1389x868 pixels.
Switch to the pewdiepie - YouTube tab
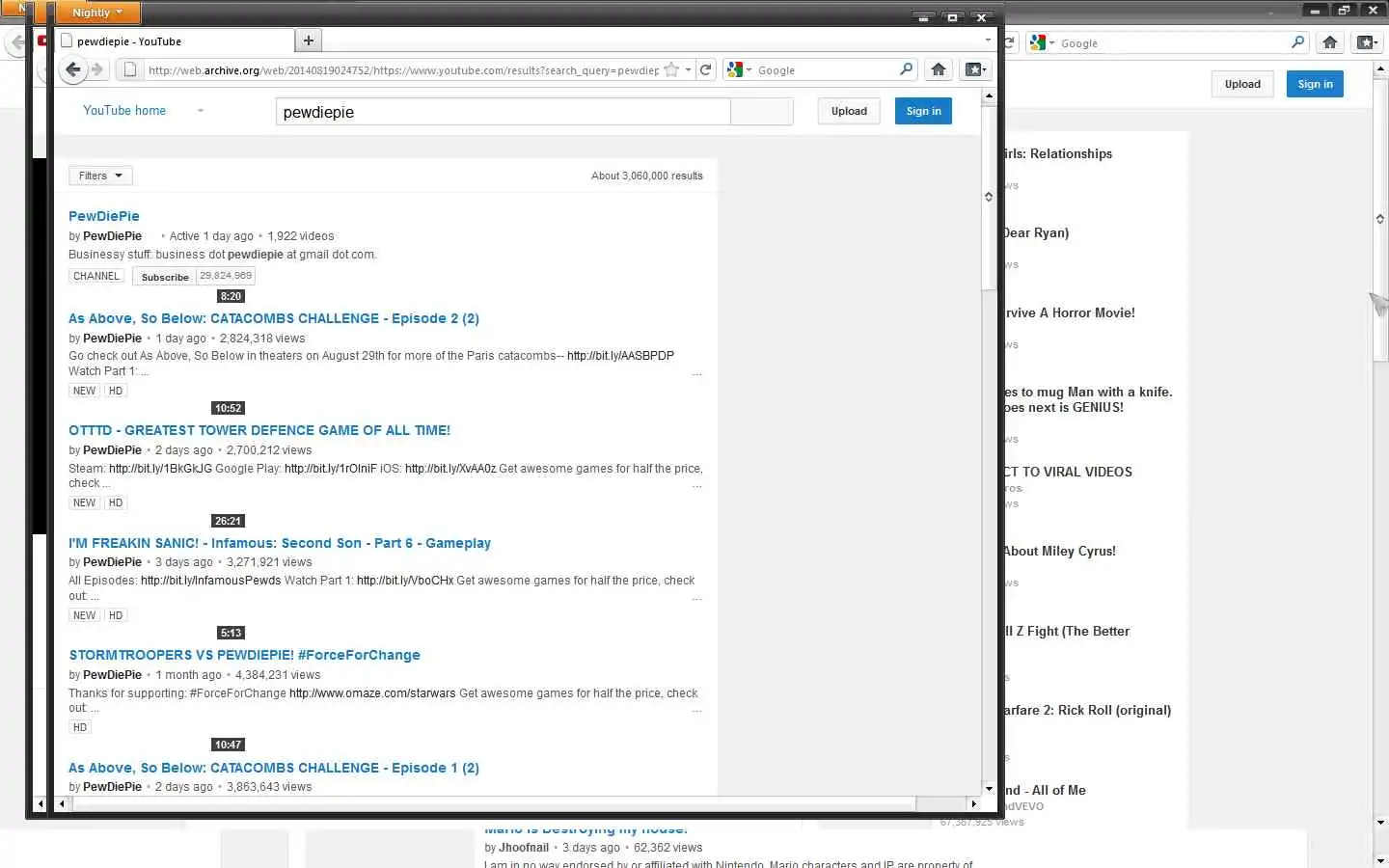click(174, 41)
